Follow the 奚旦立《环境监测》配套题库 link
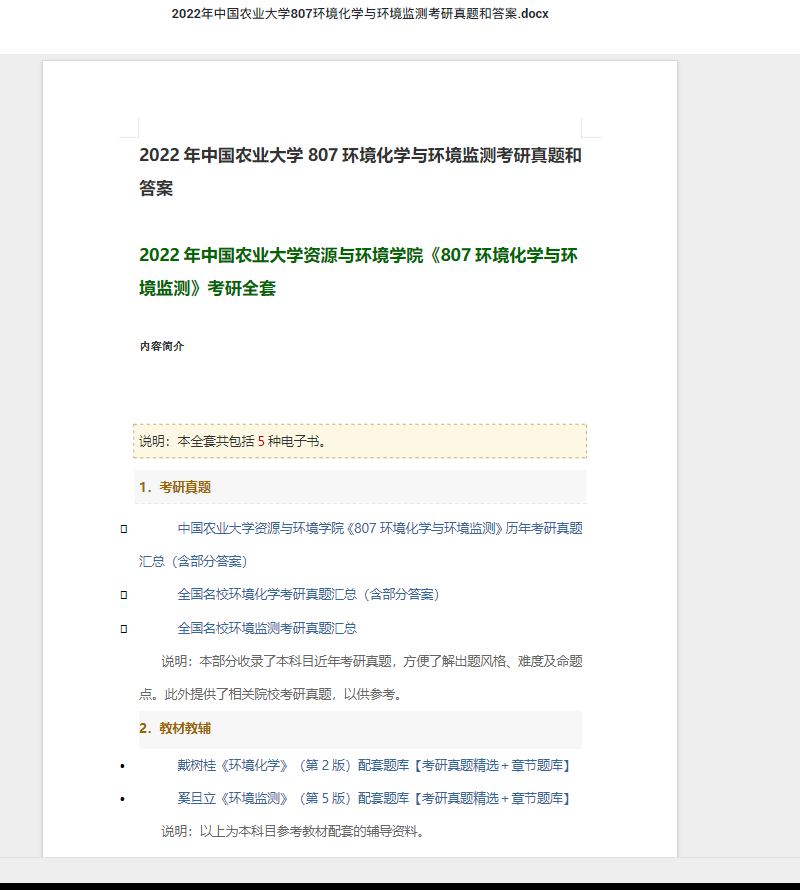Image resolution: width=800 pixels, height=890 pixels. [374, 799]
